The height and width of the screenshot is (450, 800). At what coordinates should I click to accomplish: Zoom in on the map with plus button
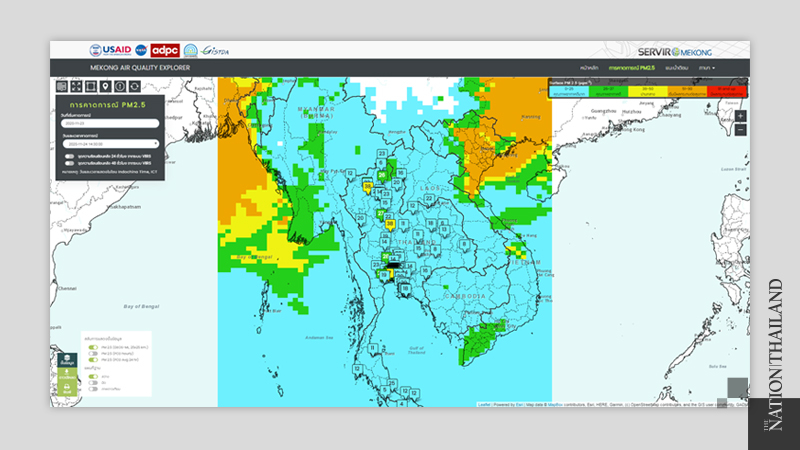[x=740, y=116]
